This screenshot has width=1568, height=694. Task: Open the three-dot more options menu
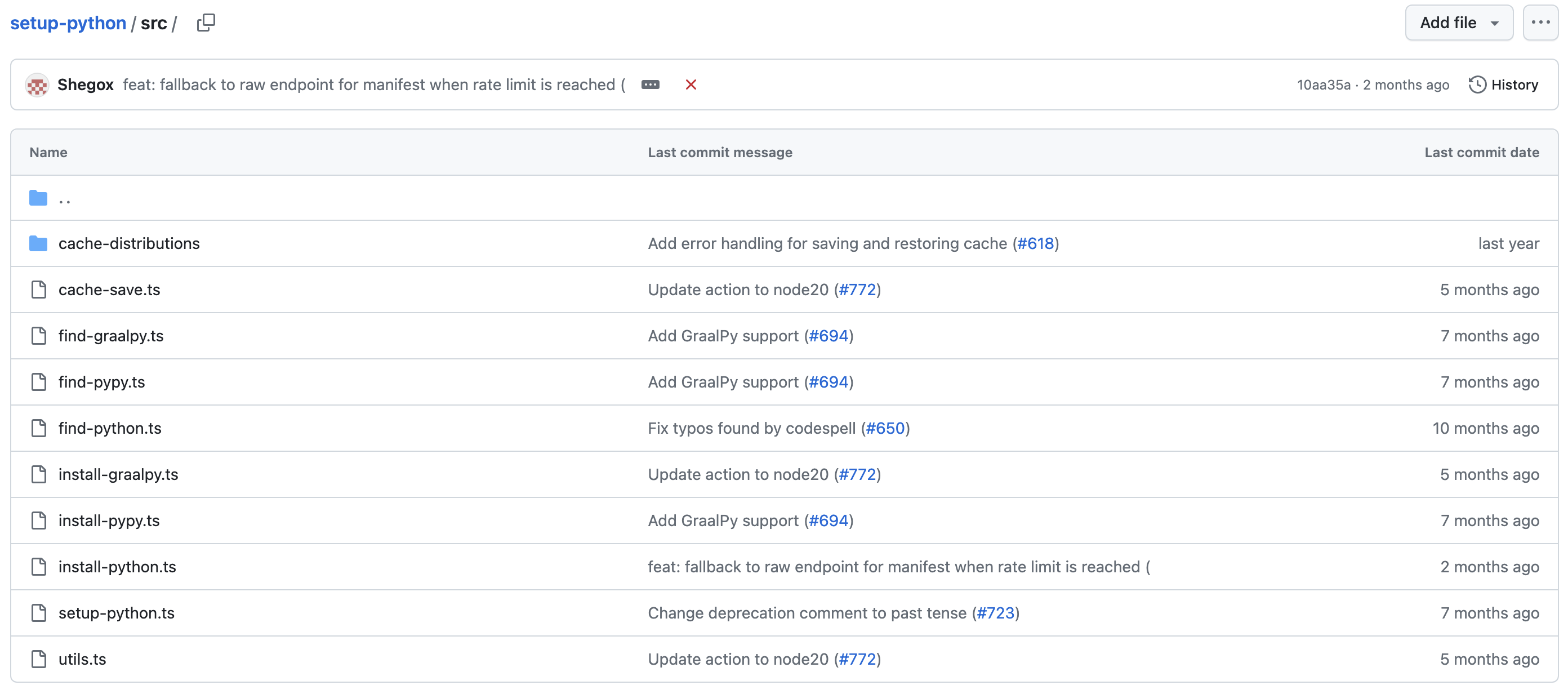[1540, 23]
